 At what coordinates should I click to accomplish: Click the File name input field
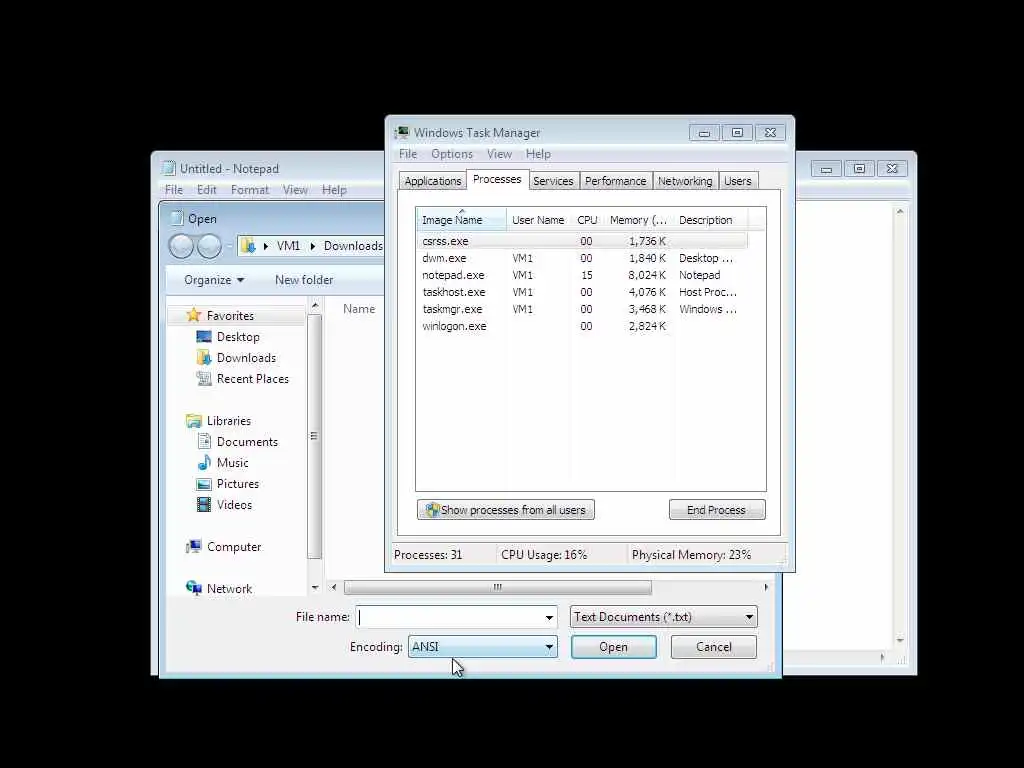point(452,616)
